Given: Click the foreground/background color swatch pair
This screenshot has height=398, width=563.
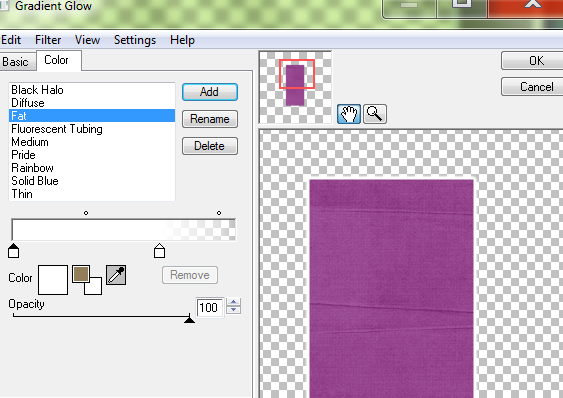Looking at the screenshot, I should point(87,280).
